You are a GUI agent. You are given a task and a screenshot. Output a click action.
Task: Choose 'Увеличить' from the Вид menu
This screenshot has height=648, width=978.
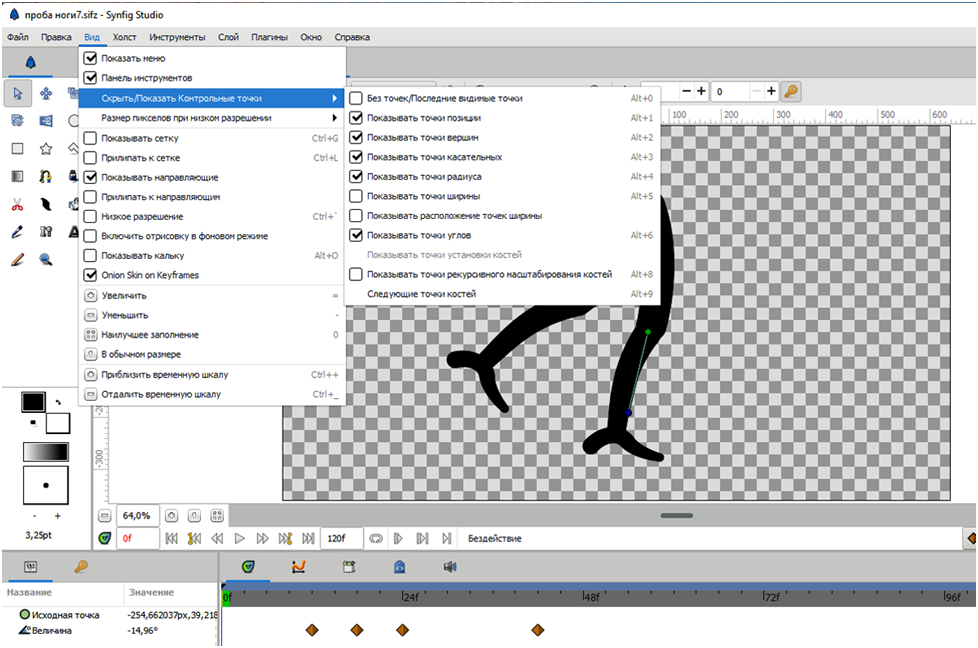[x=212, y=296]
